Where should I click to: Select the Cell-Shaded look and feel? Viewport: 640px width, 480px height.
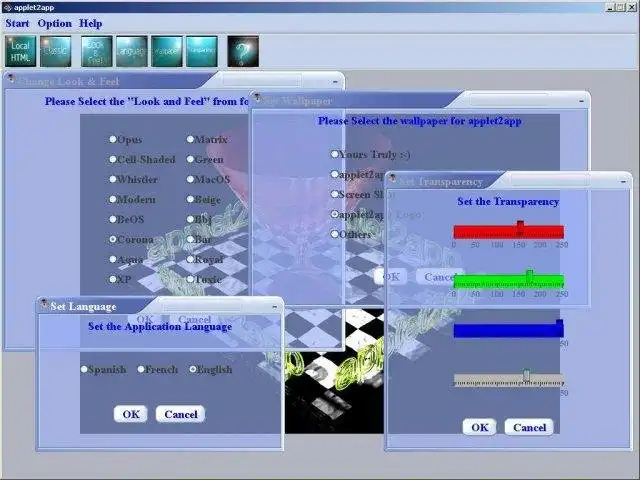point(142,160)
